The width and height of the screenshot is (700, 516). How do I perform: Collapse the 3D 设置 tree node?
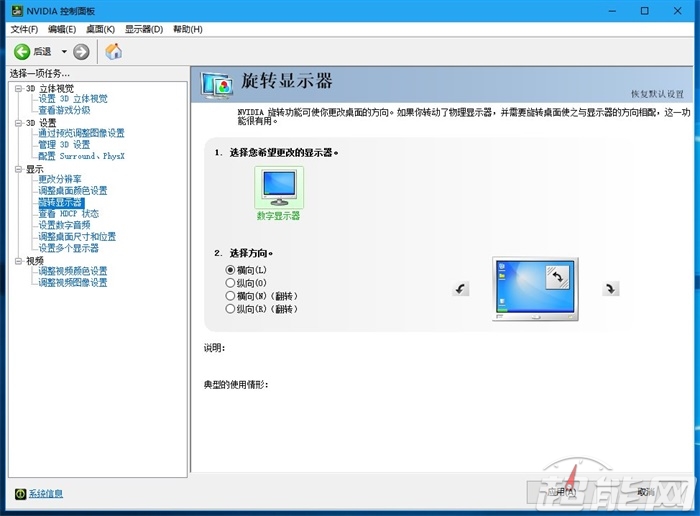18,123
